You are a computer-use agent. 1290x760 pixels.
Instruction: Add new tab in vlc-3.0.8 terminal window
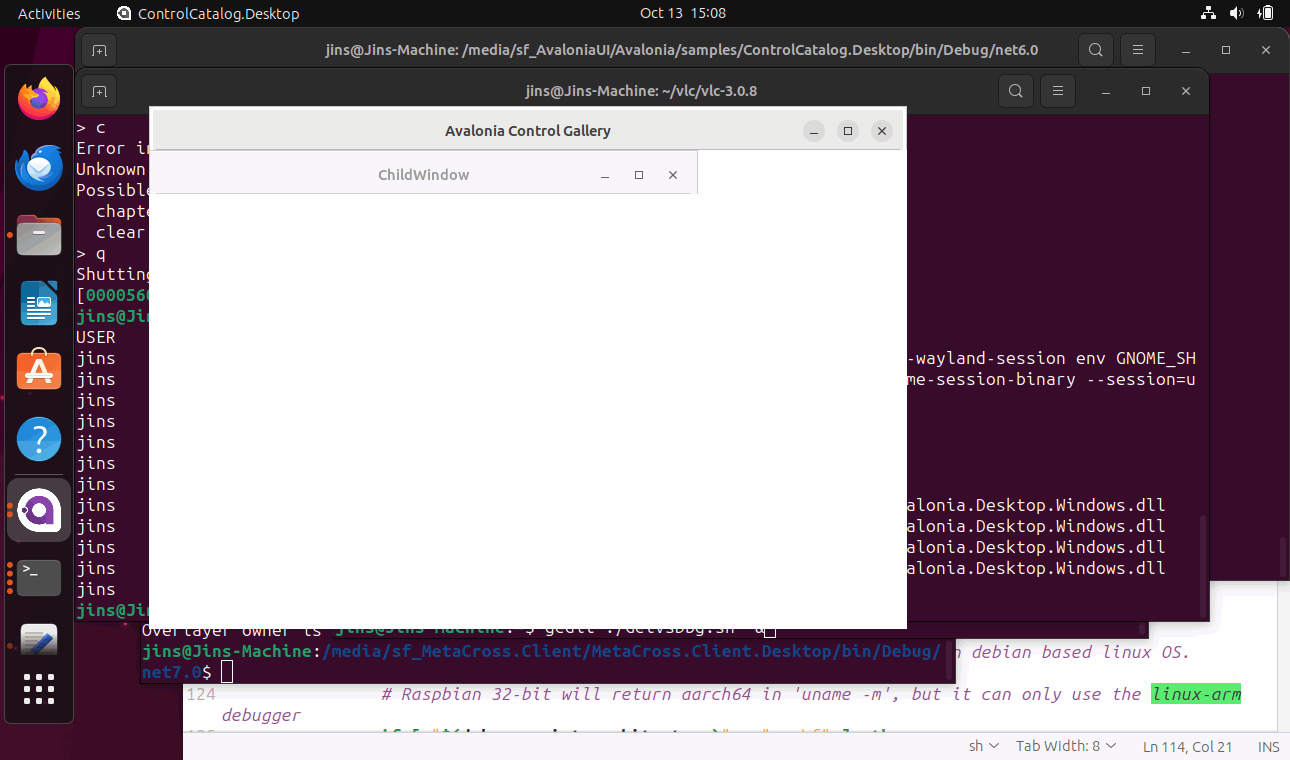(98, 91)
